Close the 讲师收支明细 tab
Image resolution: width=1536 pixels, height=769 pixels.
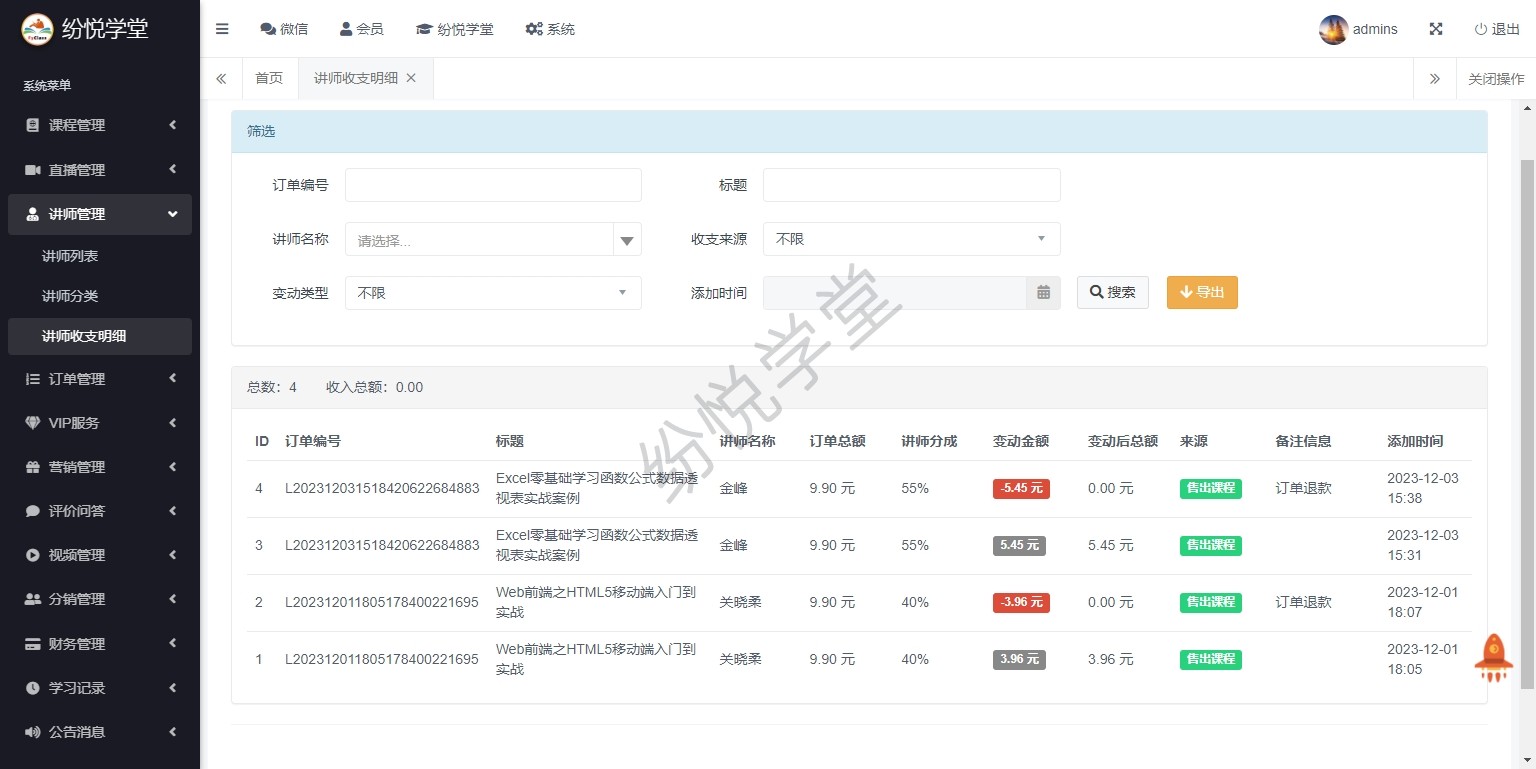(x=411, y=78)
